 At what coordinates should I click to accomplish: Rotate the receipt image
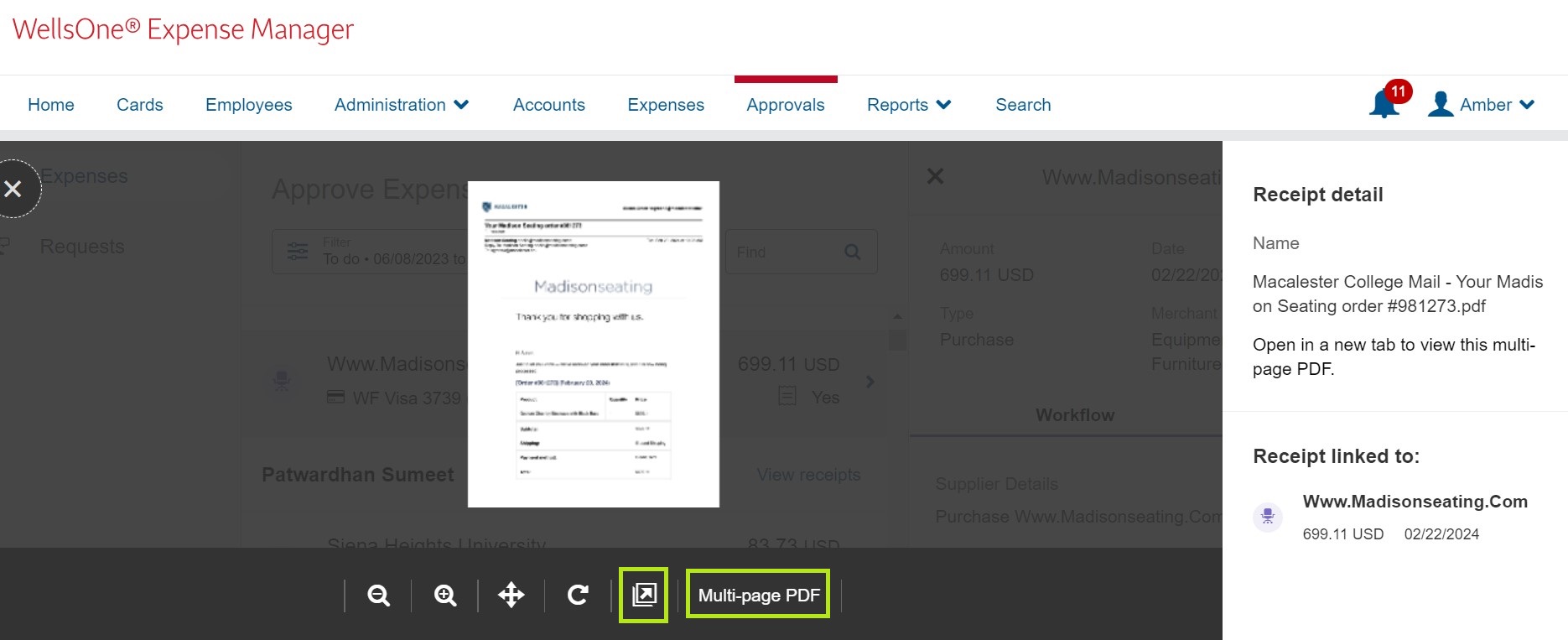click(578, 596)
